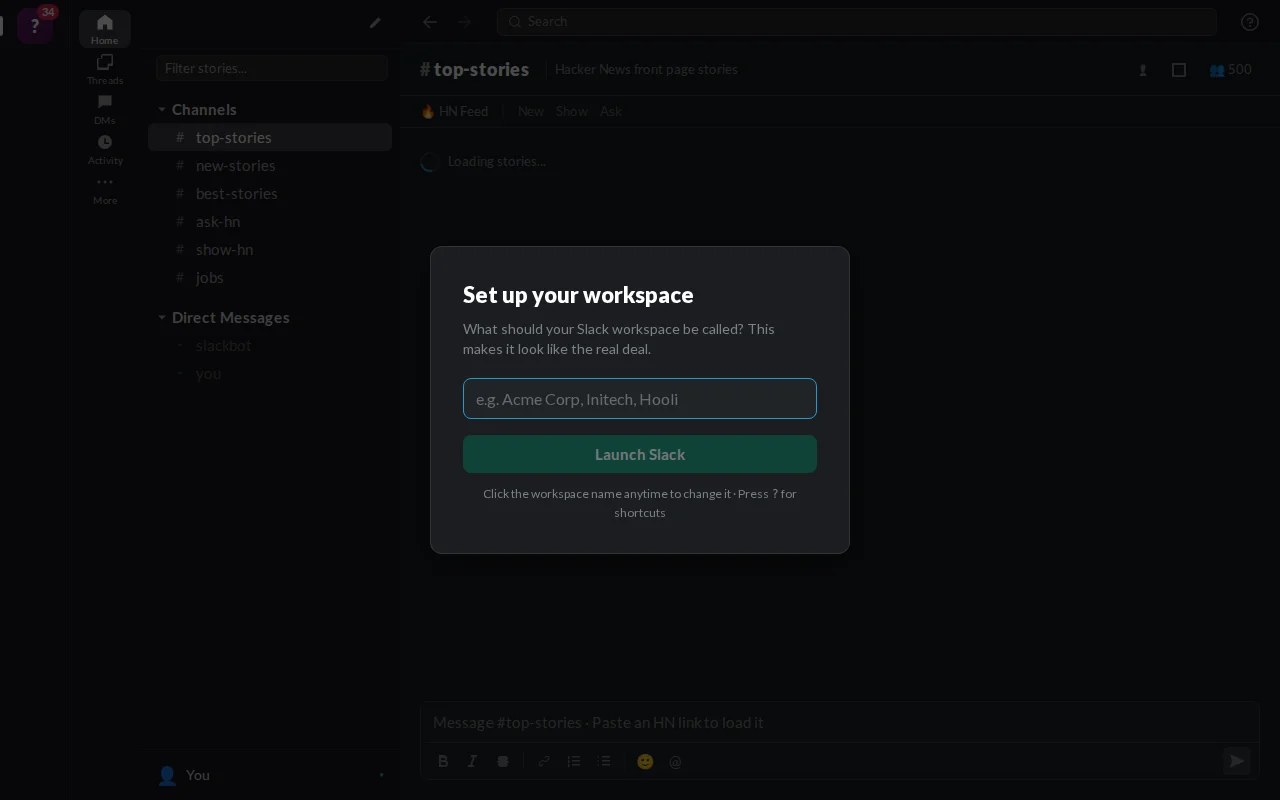The image size is (1280, 800).
Task: Apply bold formatting in composer
Action: [x=443, y=761]
